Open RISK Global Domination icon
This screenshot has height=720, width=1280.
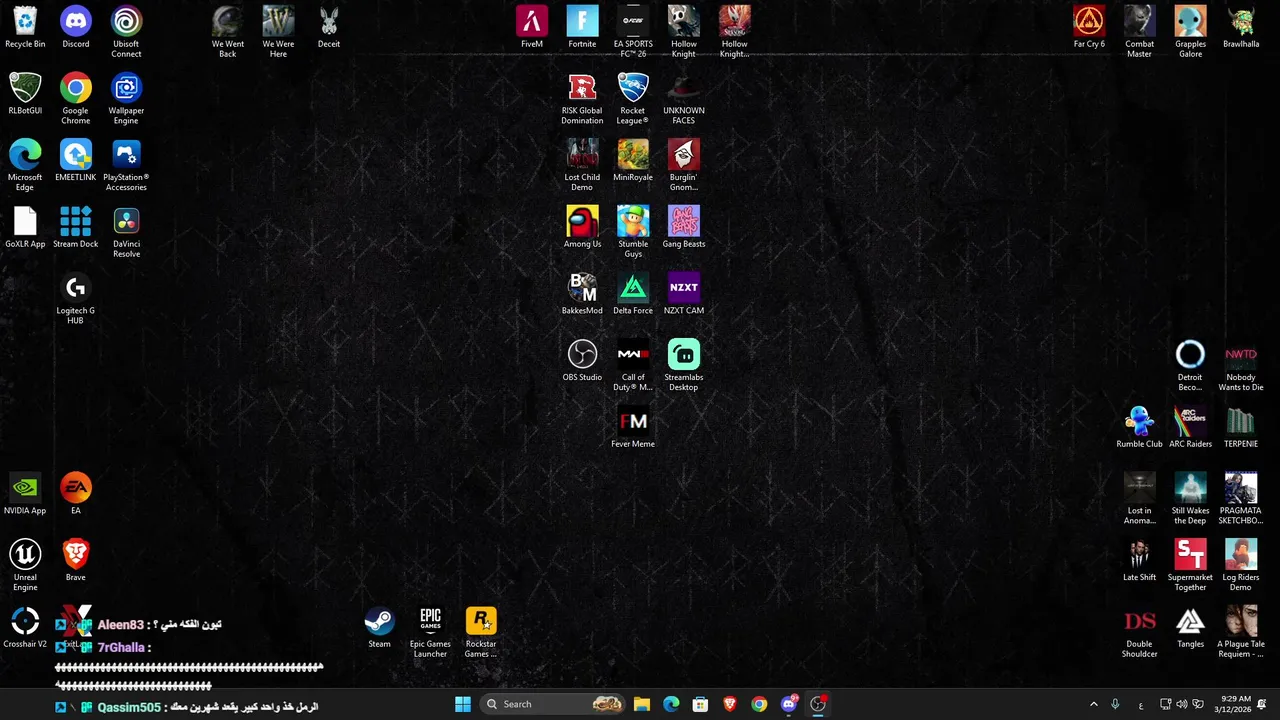(582, 99)
